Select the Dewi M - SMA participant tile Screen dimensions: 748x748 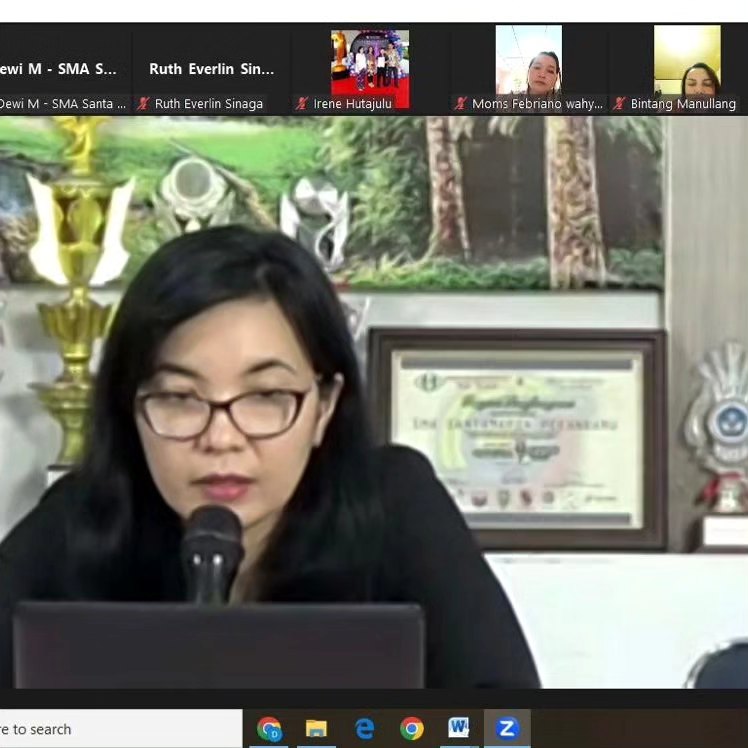60,69
